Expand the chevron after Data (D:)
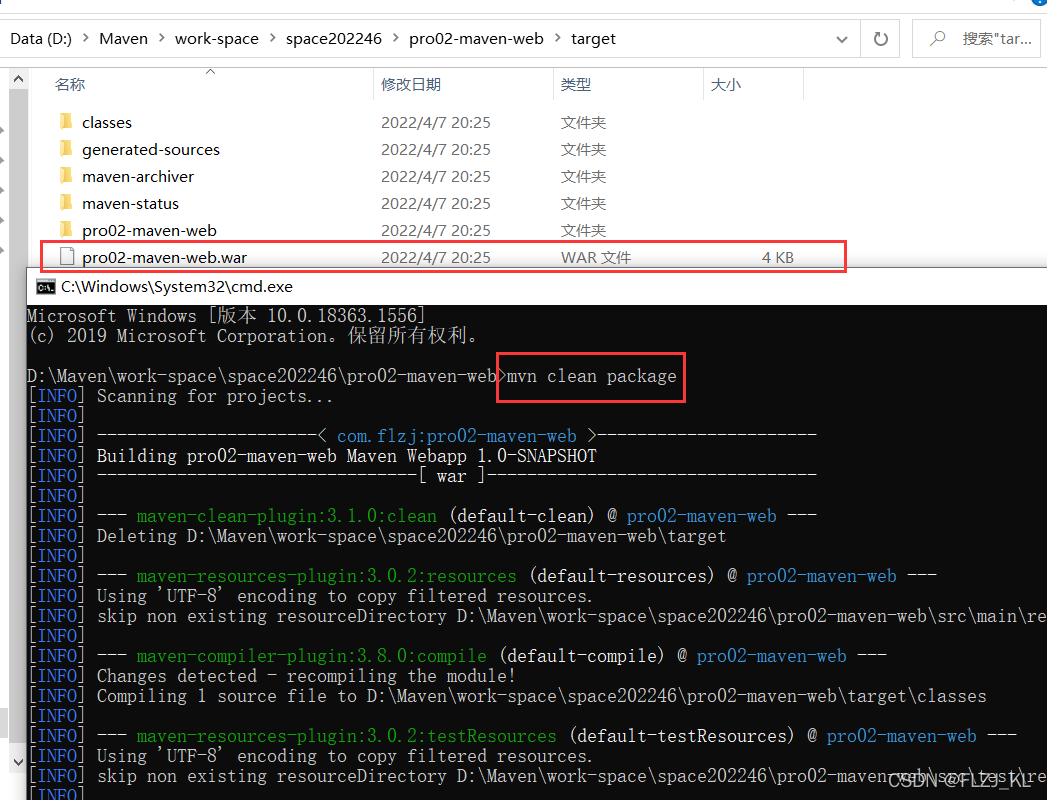The image size is (1047, 800). tap(85, 39)
